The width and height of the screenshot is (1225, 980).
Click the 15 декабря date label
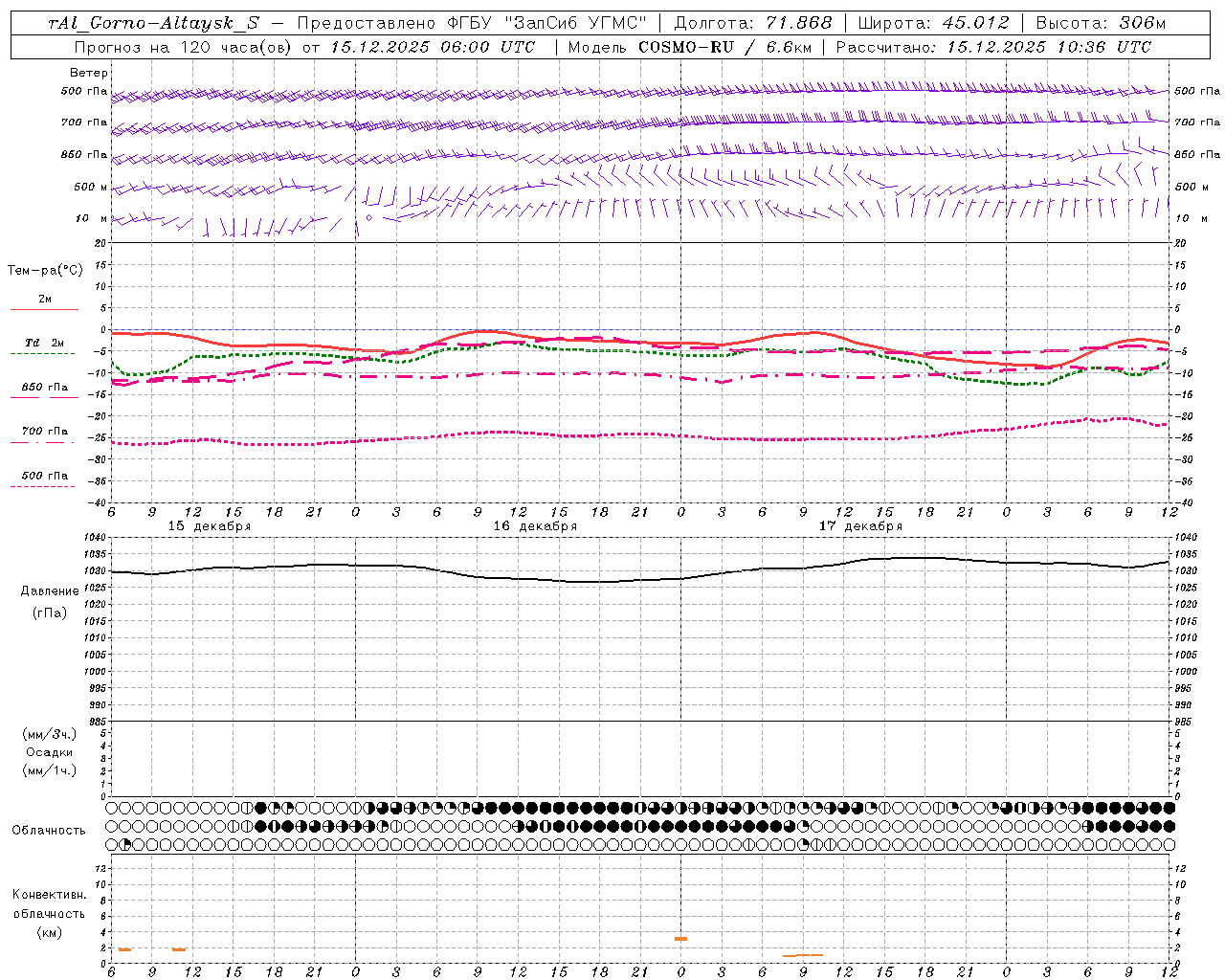(210, 526)
